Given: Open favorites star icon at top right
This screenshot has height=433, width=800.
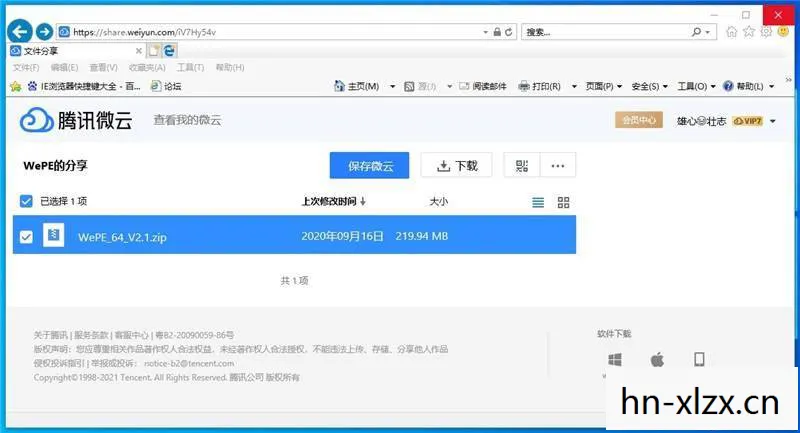Looking at the screenshot, I should pos(749,32).
